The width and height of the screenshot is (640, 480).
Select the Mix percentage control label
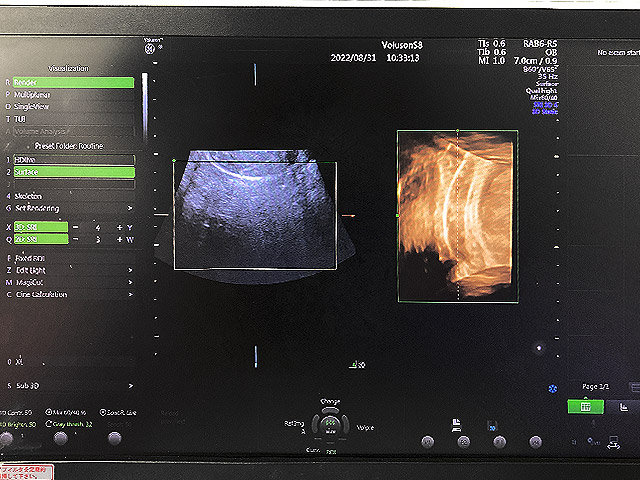(66, 412)
